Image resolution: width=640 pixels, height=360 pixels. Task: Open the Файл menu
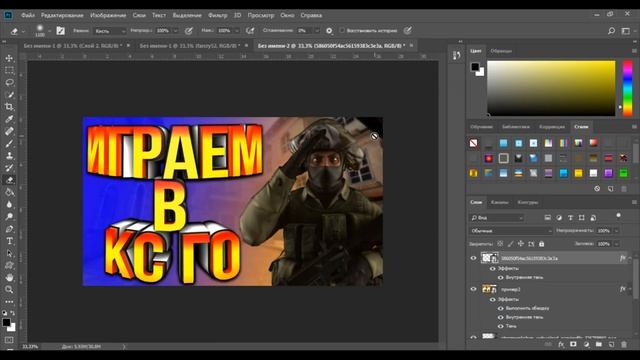click(x=28, y=15)
